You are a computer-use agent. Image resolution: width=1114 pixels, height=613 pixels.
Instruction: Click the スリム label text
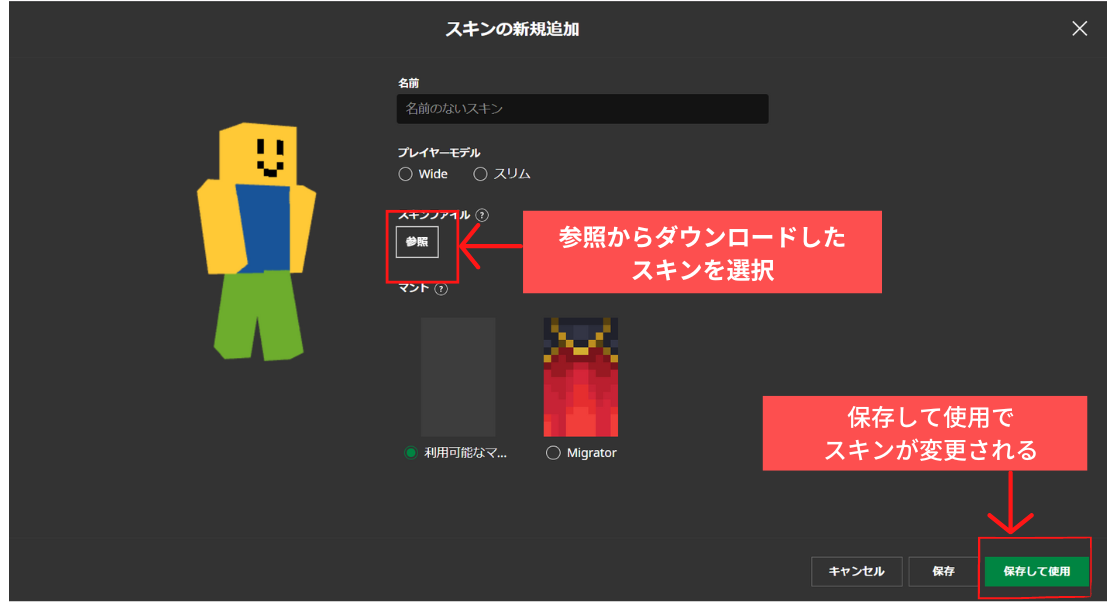[512, 174]
